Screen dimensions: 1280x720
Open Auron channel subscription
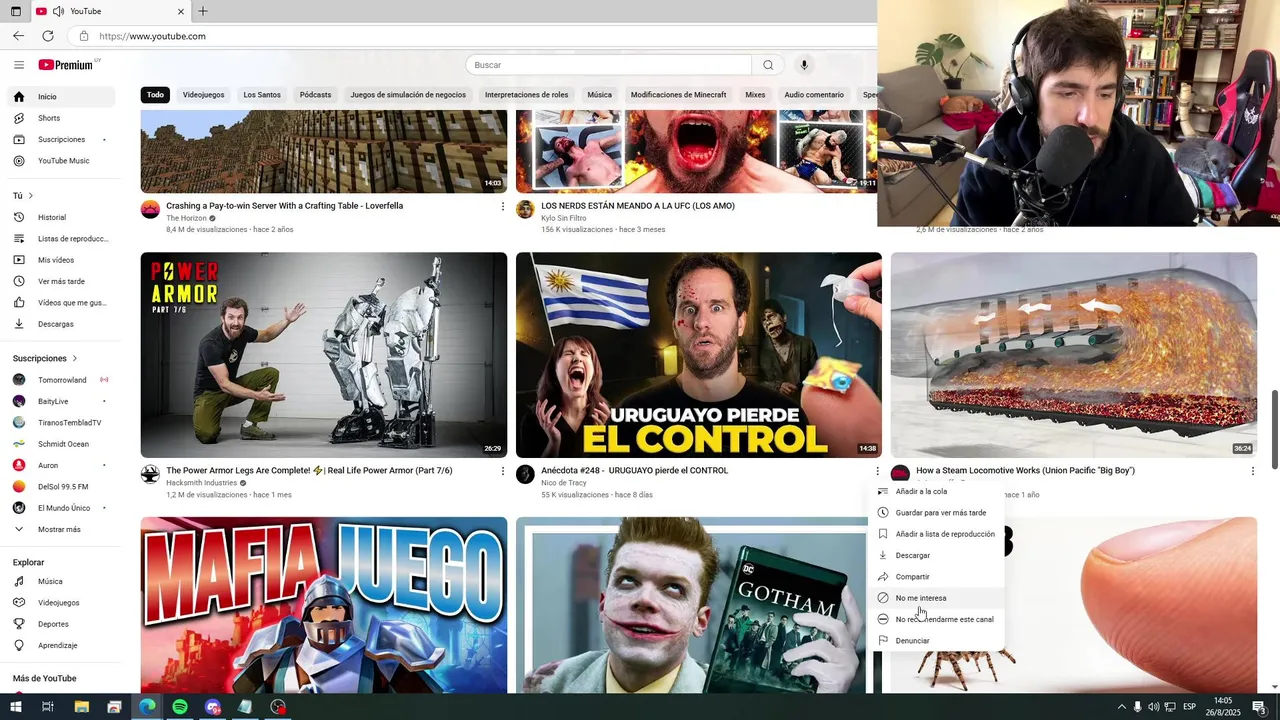coord(61,465)
